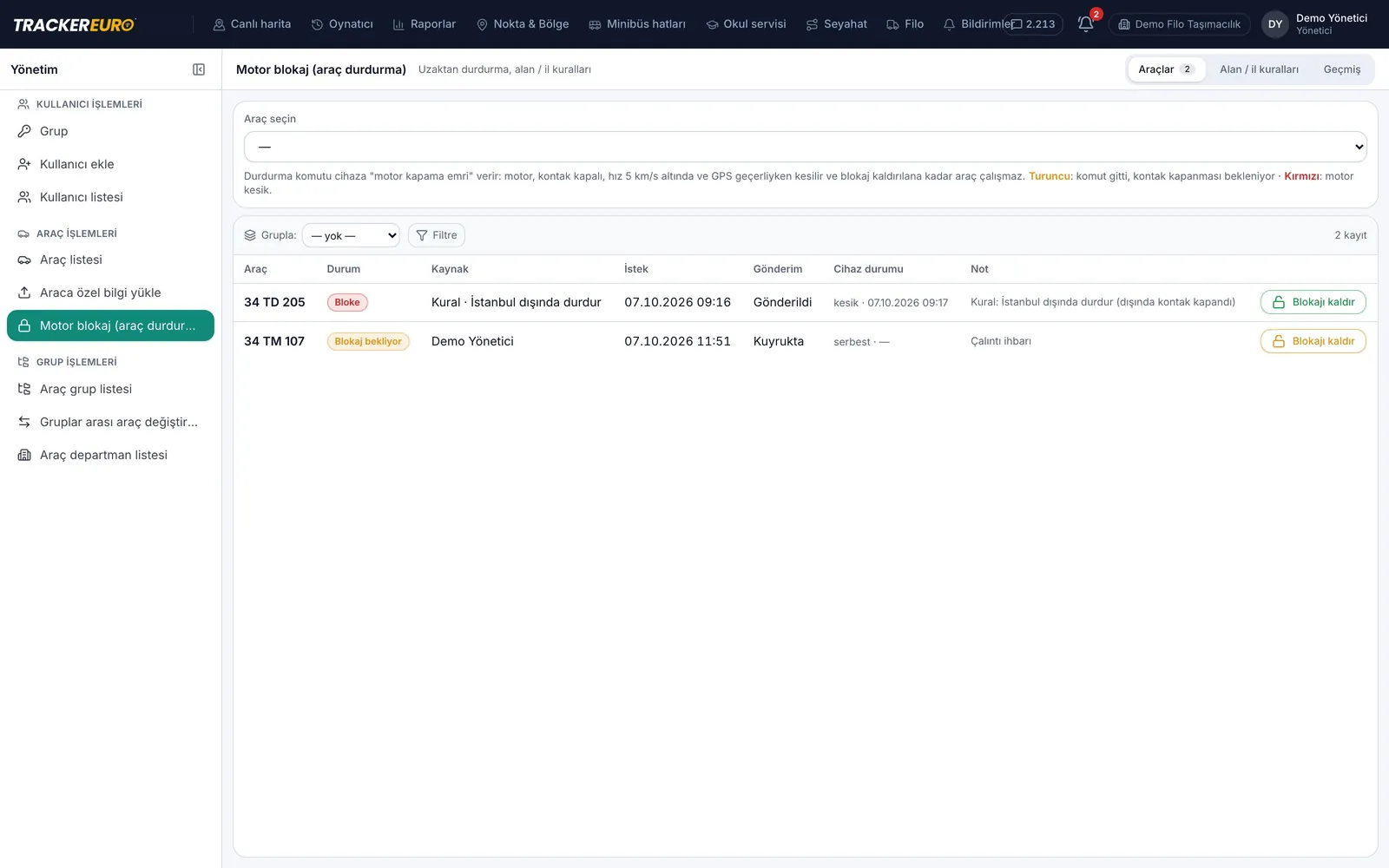Open the Grupla dropdown set to yok
The image size is (1389, 868).
pos(351,235)
